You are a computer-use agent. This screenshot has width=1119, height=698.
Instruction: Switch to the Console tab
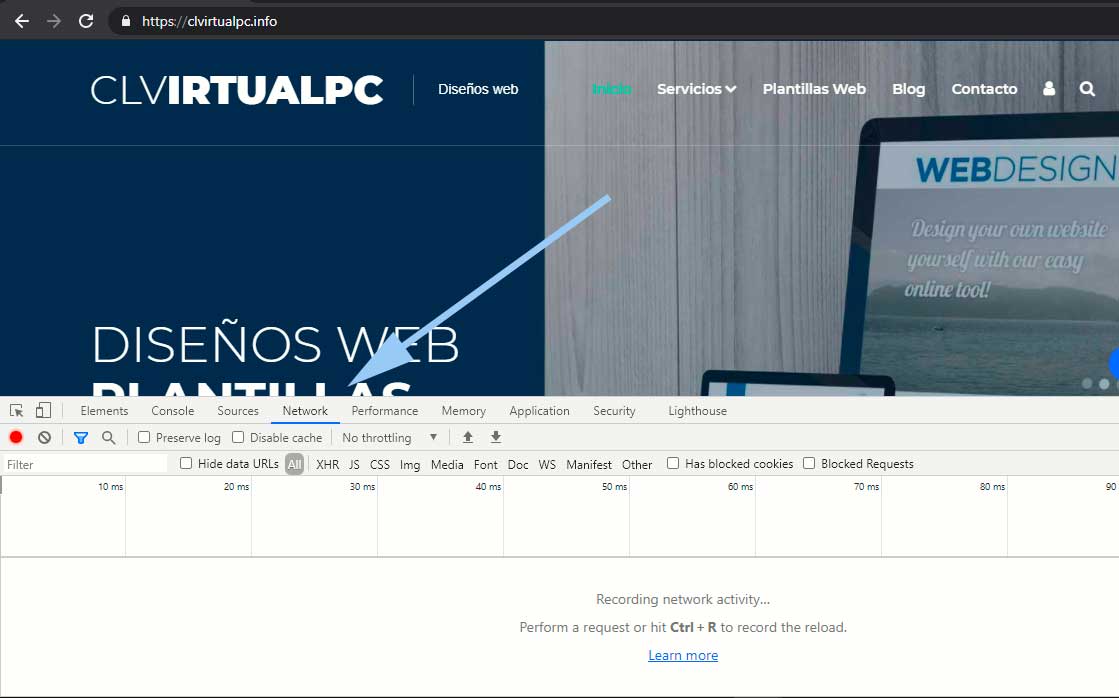click(173, 411)
